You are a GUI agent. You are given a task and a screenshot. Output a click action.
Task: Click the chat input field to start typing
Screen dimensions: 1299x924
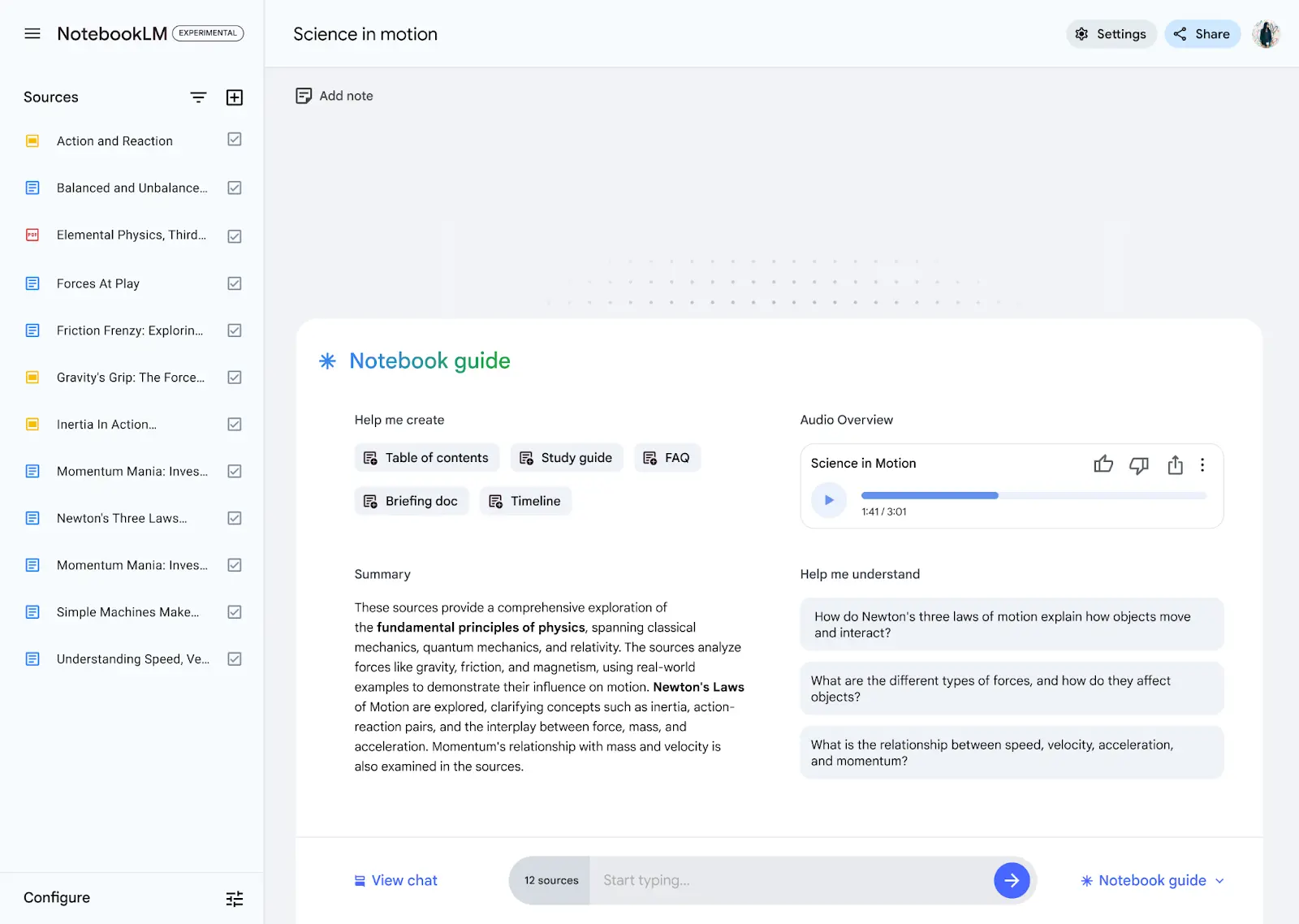coord(771,880)
